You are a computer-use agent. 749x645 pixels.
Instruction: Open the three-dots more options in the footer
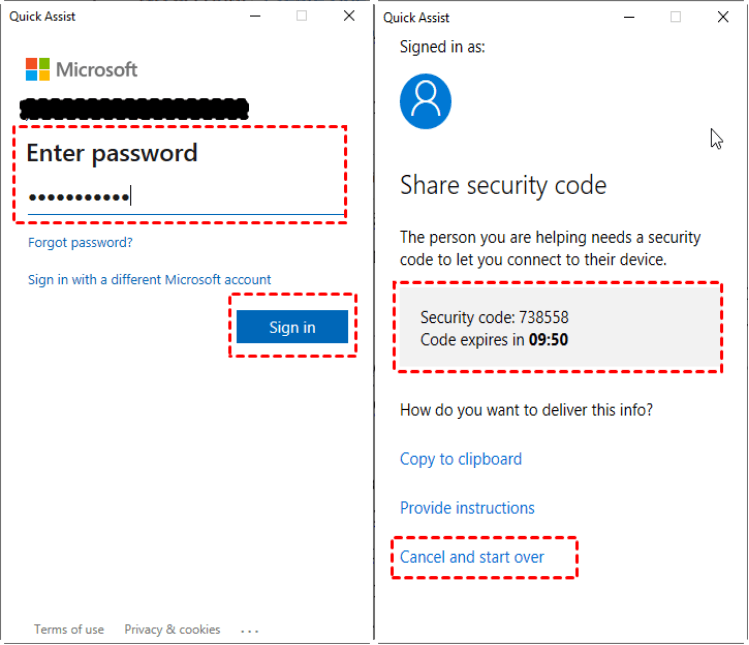pos(250,630)
